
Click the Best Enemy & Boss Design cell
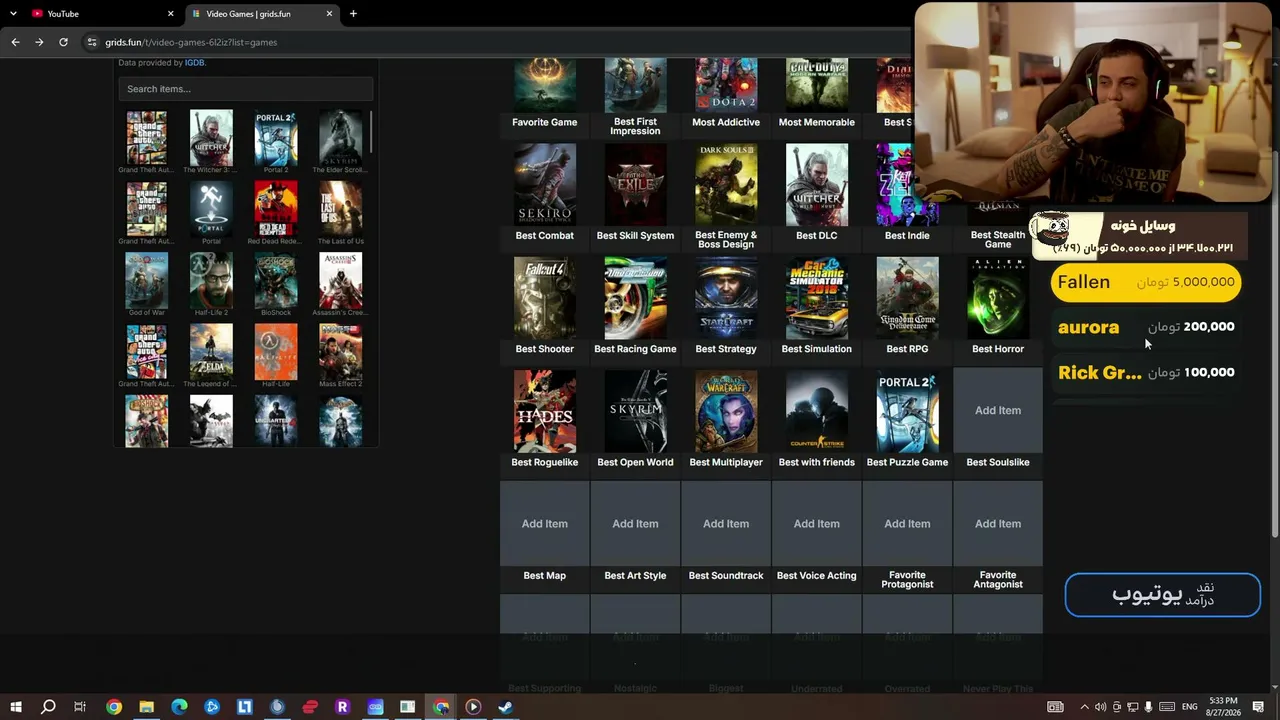click(x=726, y=185)
